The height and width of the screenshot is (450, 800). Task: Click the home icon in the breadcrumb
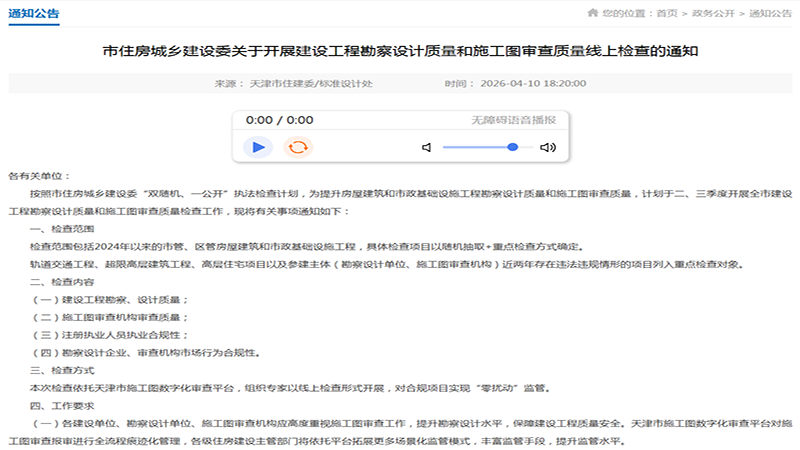pyautogui.click(x=592, y=13)
